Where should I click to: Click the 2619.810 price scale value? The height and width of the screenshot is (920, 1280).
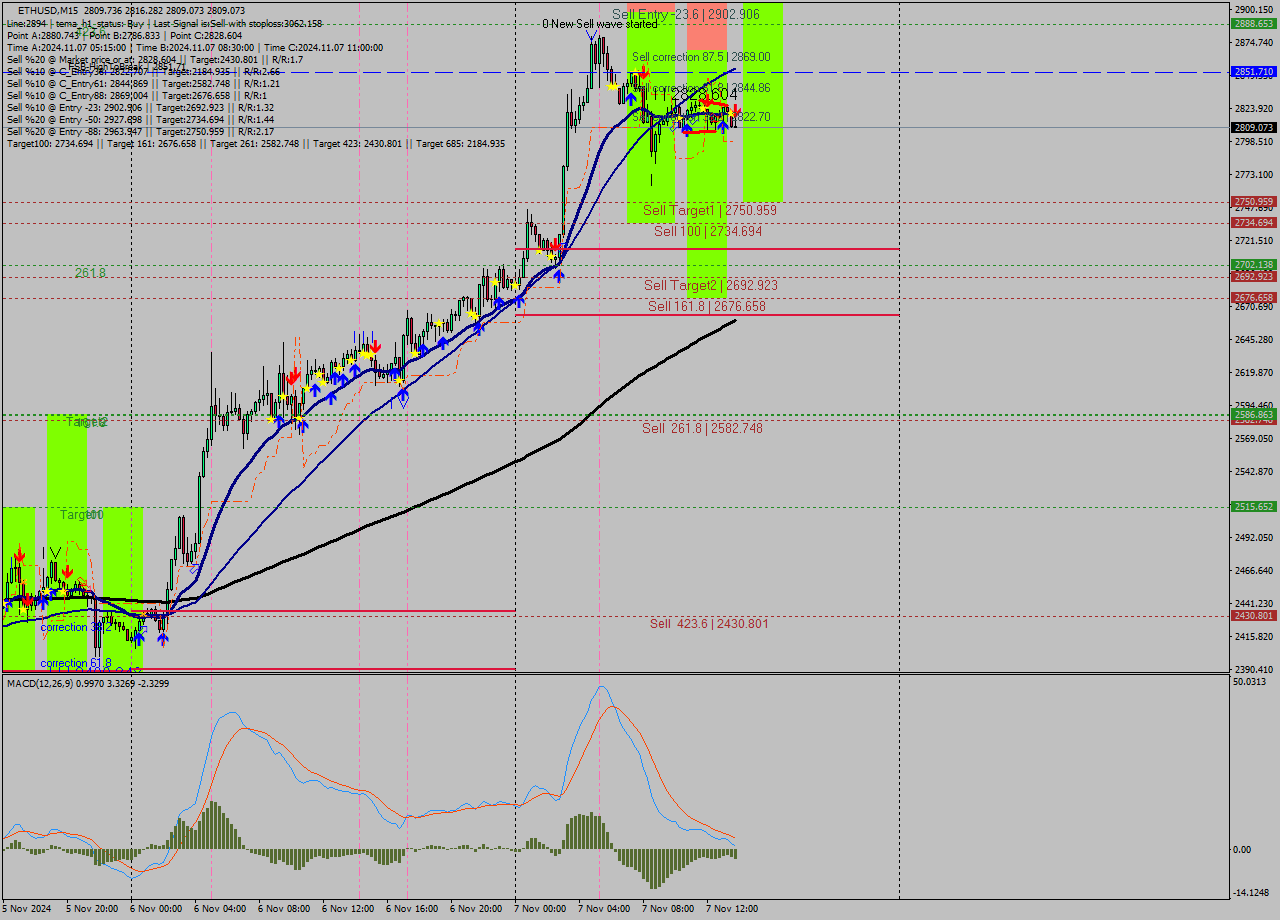(1254, 373)
